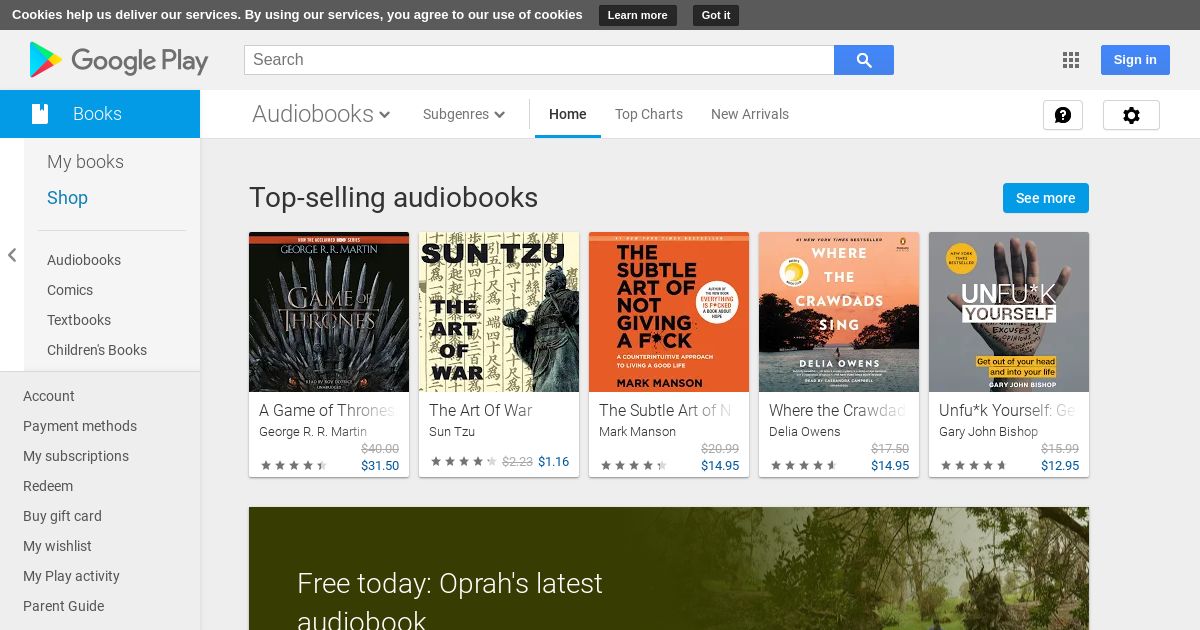Click the $1.16 price

click(553, 462)
